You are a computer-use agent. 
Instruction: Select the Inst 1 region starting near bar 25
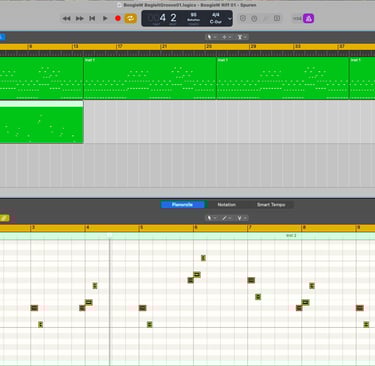tap(283, 78)
